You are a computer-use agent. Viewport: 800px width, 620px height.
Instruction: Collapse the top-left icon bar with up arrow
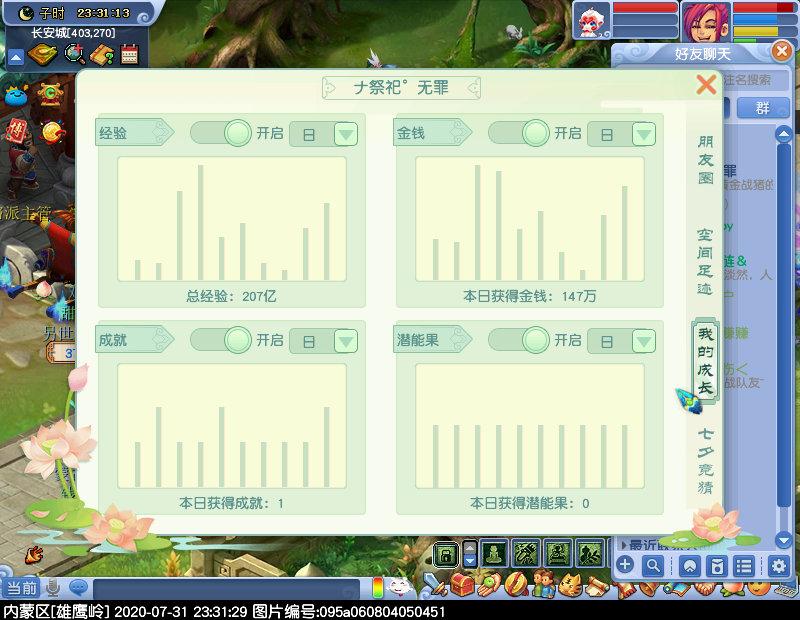16,57
